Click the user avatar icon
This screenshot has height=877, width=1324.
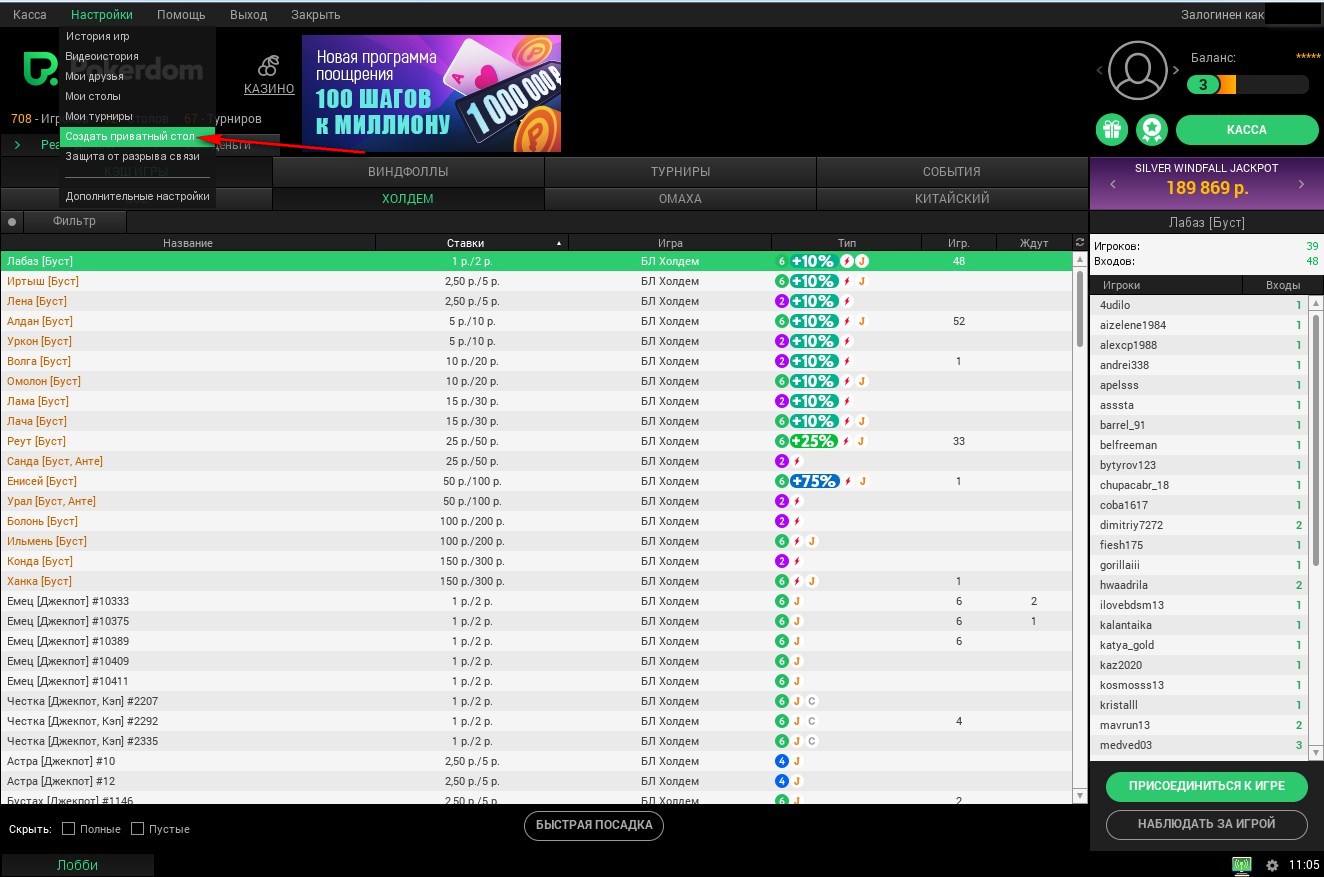pyautogui.click(x=1138, y=70)
